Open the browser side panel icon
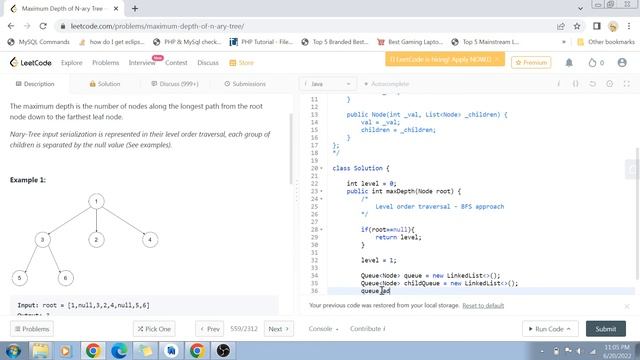This screenshot has height=360, width=640. coord(597,26)
